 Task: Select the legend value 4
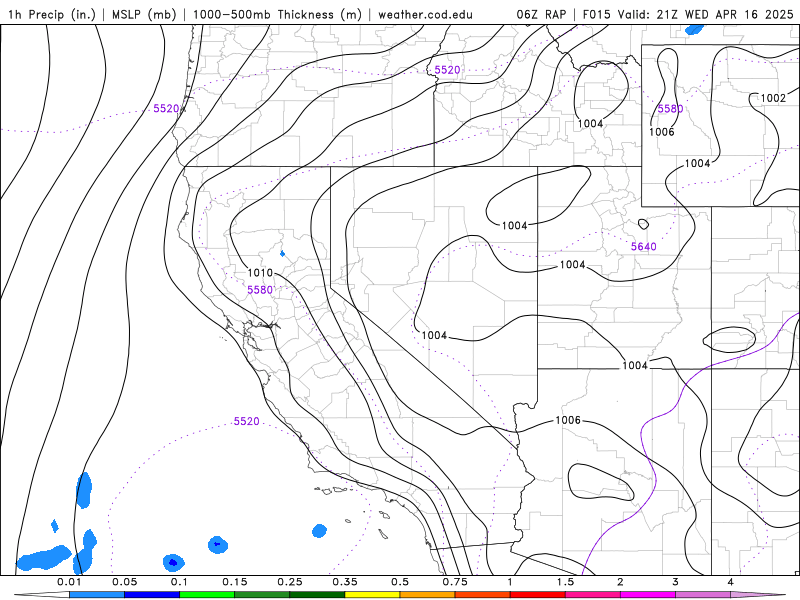tap(731, 582)
